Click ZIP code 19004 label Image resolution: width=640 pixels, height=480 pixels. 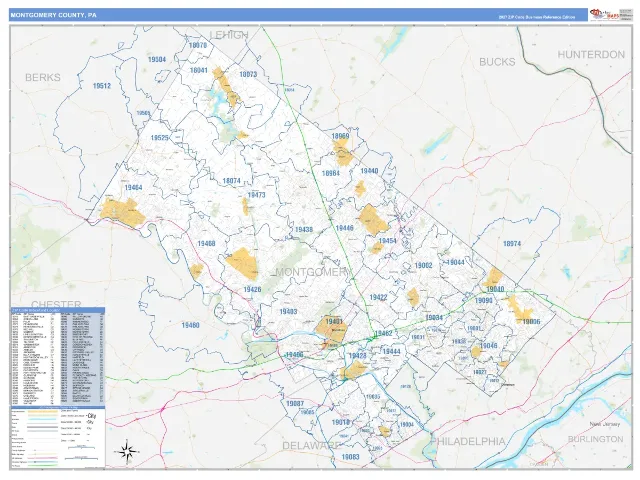pyautogui.click(x=407, y=424)
